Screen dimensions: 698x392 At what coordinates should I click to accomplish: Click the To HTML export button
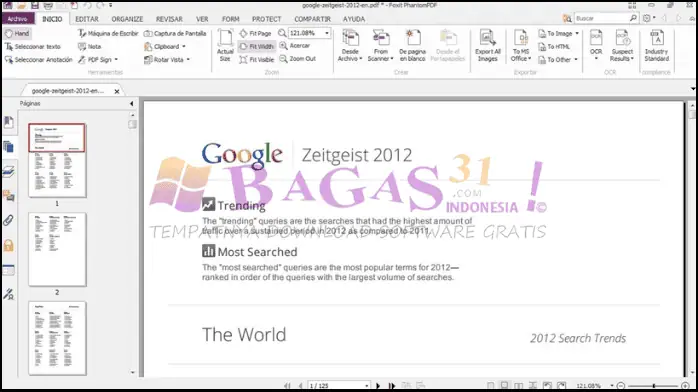pos(554,46)
